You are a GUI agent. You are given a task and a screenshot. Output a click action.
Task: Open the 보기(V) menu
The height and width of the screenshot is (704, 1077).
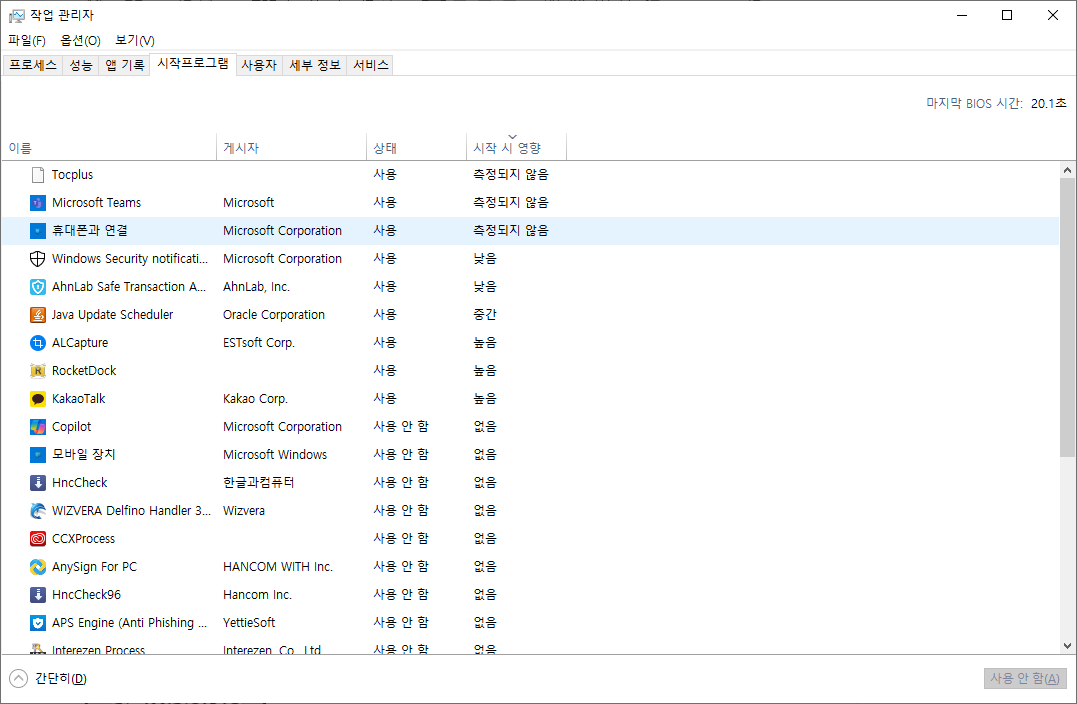[x=135, y=41]
